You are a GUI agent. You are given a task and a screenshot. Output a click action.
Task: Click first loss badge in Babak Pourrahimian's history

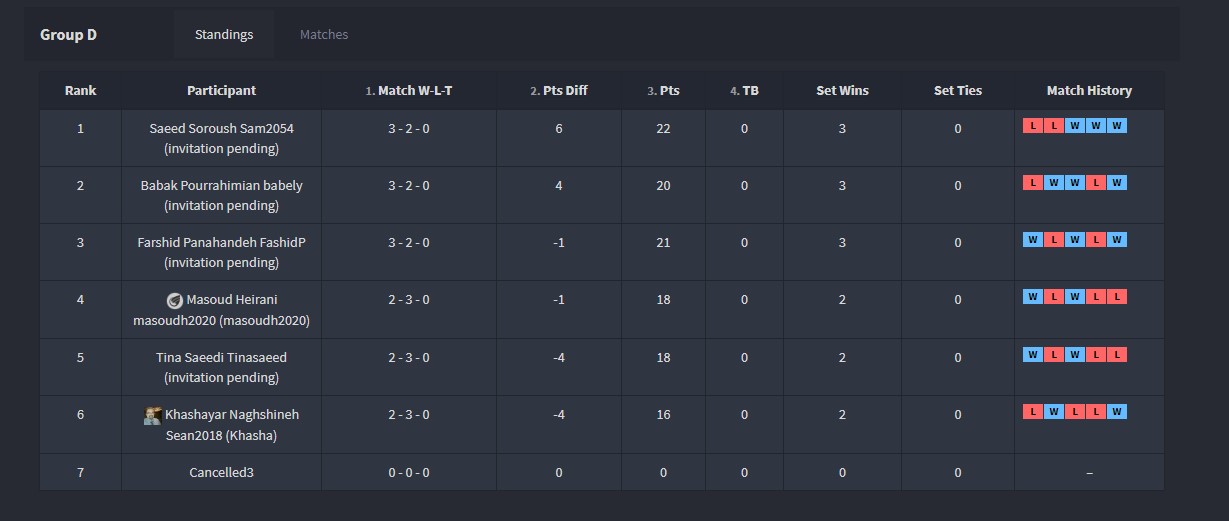(x=1032, y=183)
